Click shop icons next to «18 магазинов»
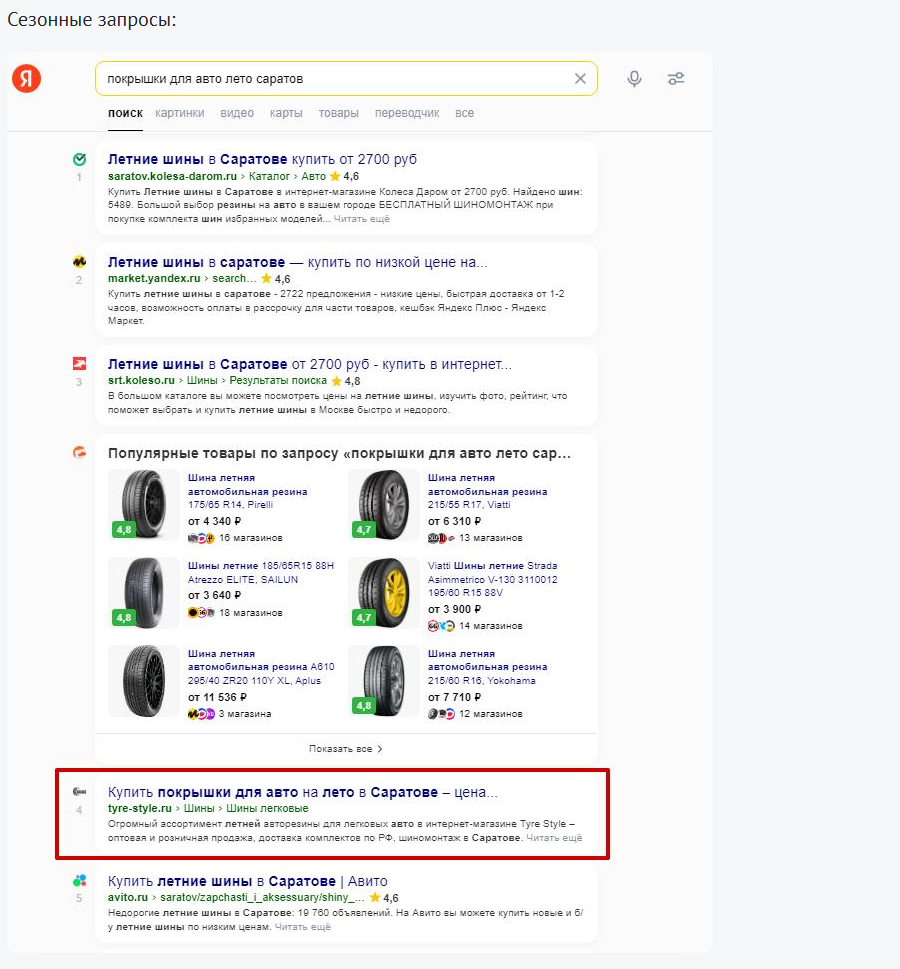 (201, 613)
